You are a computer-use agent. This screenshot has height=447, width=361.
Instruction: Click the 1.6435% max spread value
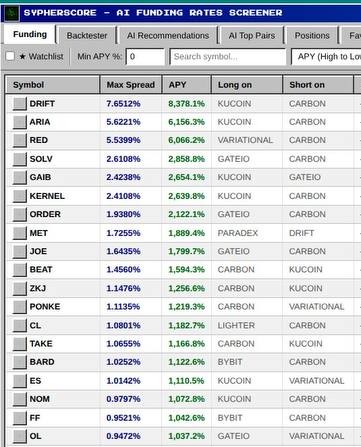click(x=123, y=251)
